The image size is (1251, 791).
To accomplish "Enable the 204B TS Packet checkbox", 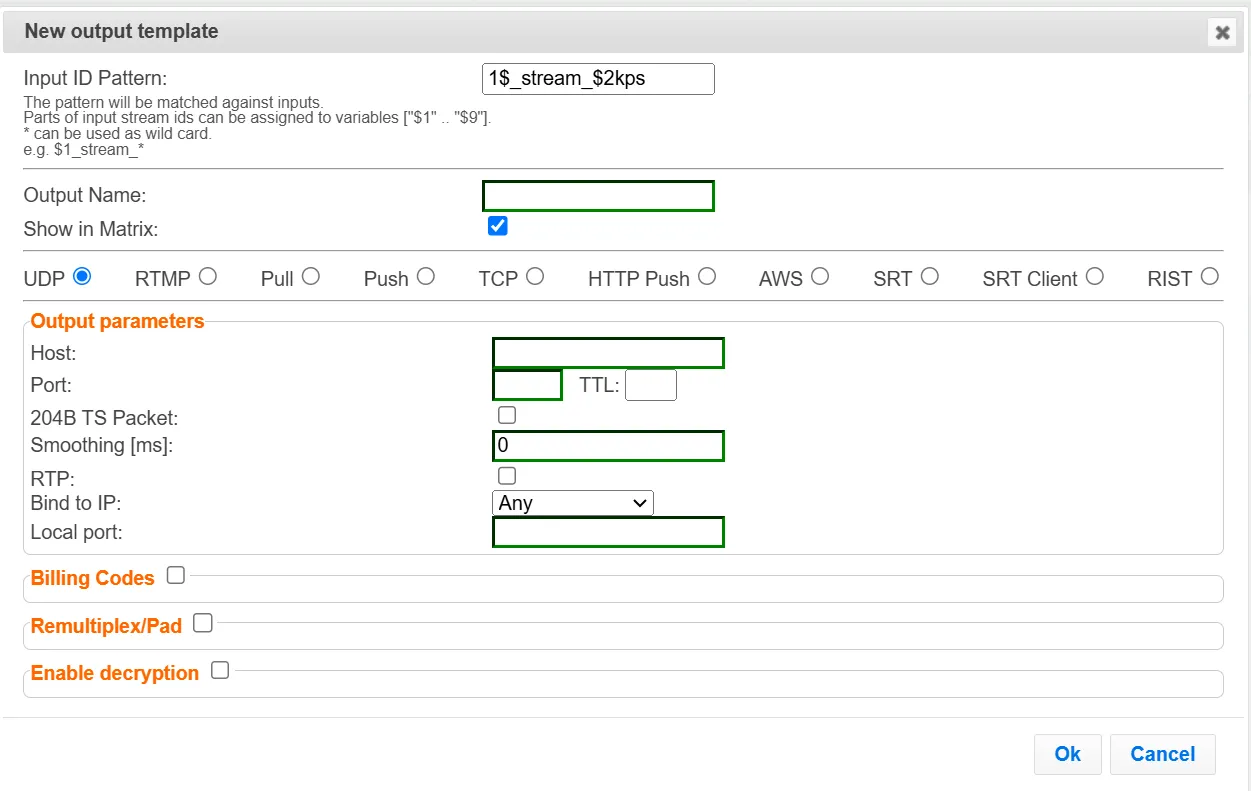I will 507,415.
